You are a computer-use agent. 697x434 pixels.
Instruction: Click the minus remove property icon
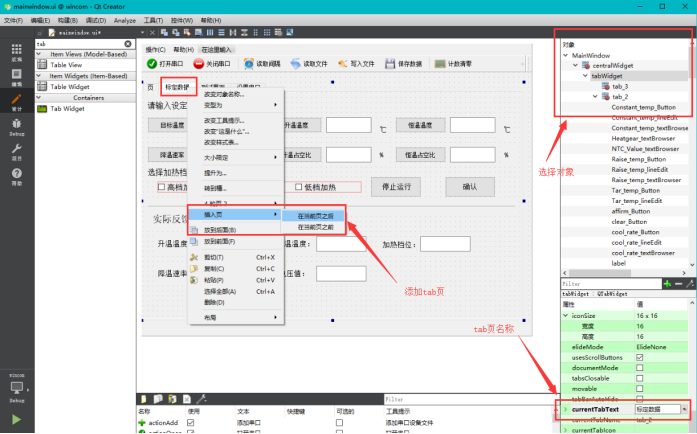pos(678,284)
